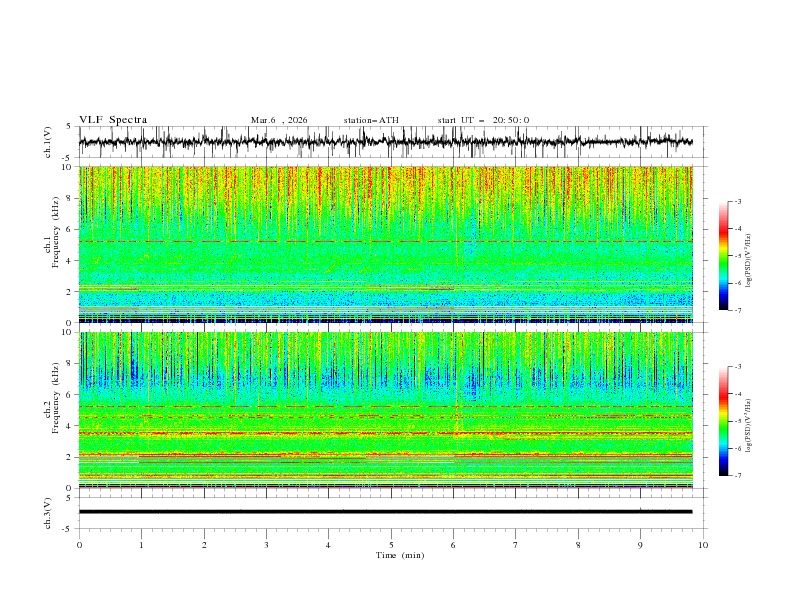Screen dimensions: 792x612
Task: Select upper colorbar "log(PSD)(V²/Hz)" label
Action: [750, 261]
